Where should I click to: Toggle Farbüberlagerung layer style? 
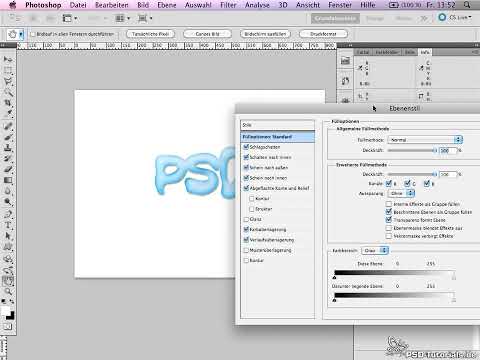coord(246,229)
